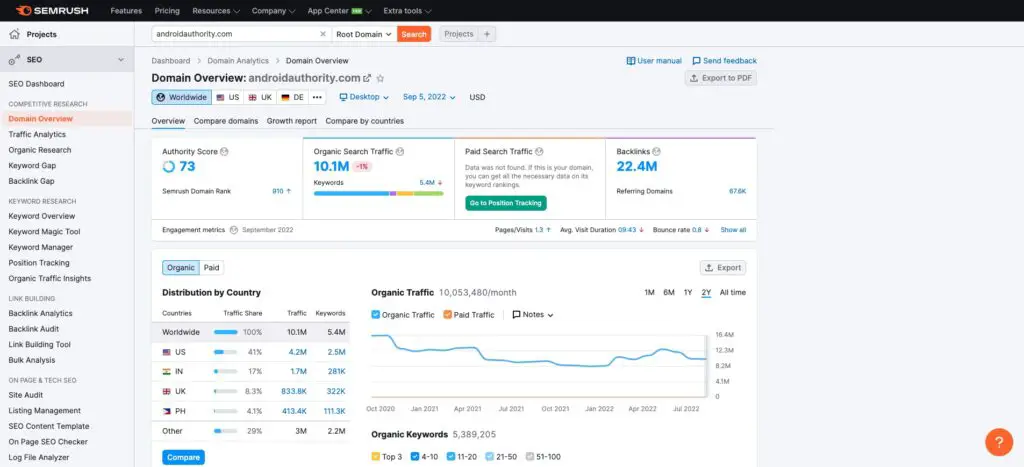Open Compare by countries tab

(364, 121)
